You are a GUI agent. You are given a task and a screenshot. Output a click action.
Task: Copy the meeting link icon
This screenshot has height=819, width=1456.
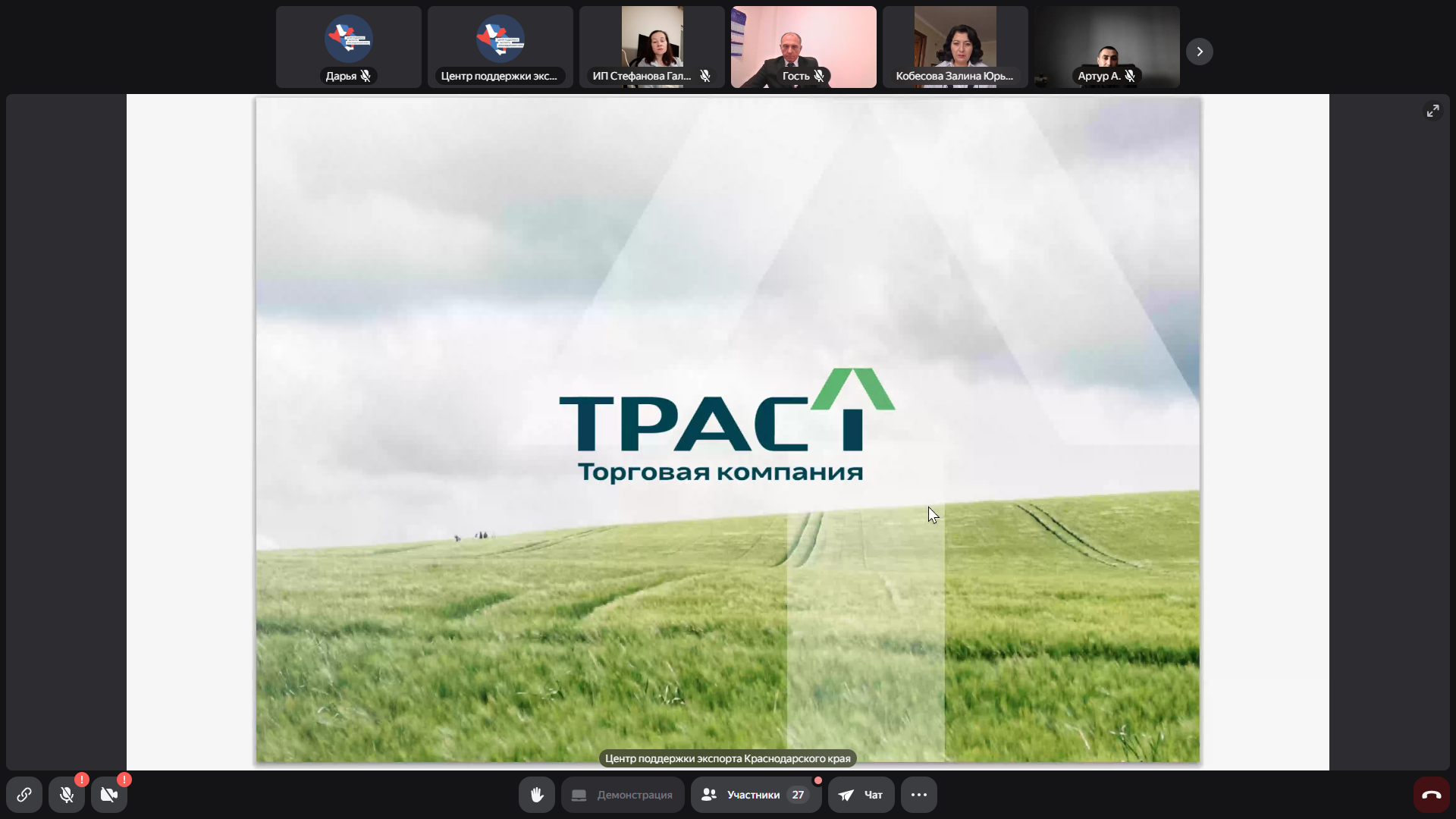tap(24, 795)
